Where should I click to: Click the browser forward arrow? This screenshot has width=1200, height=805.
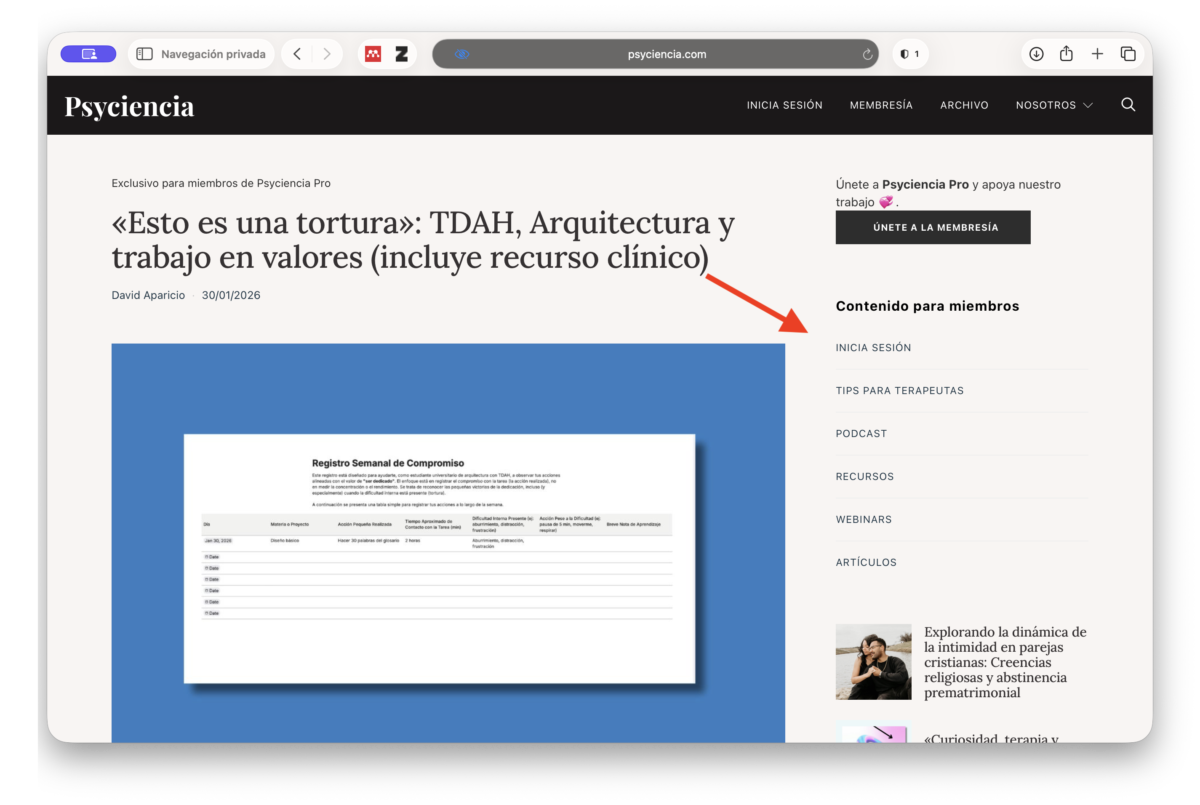click(x=327, y=54)
